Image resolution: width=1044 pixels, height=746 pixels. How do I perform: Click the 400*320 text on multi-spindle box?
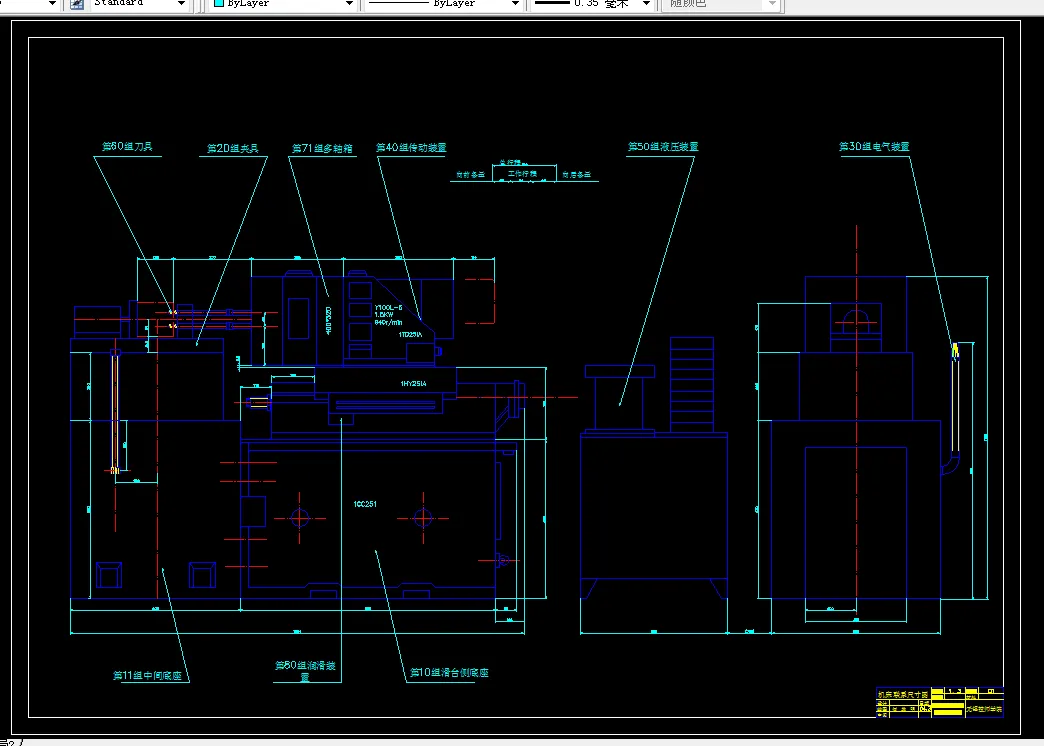[x=328, y=321]
